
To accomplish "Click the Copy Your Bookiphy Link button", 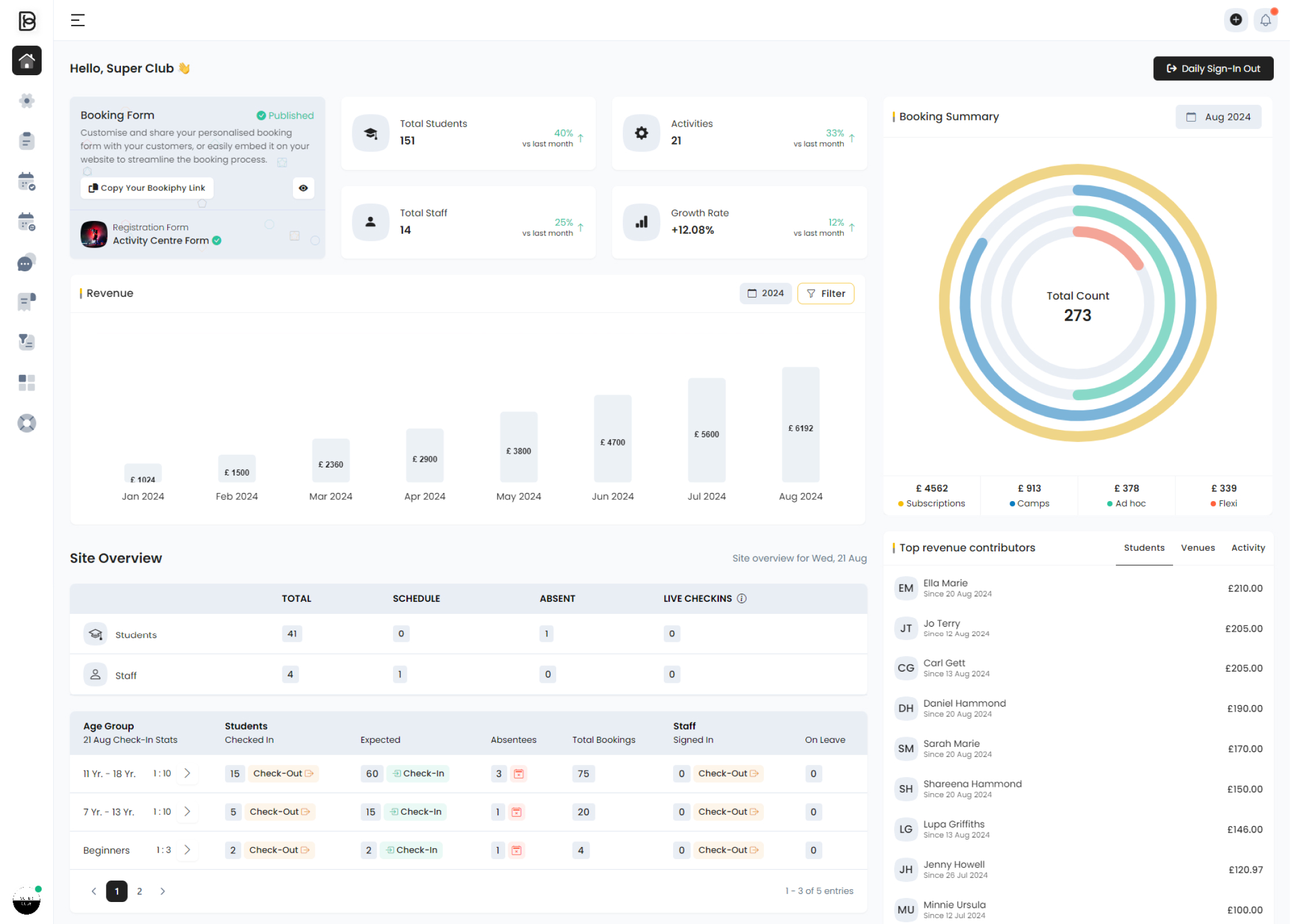I will [x=146, y=187].
